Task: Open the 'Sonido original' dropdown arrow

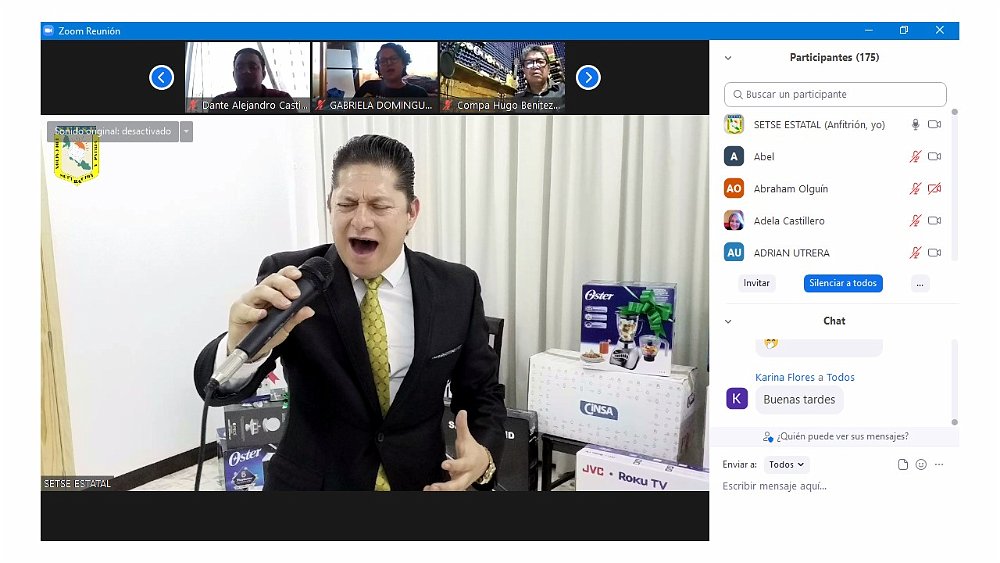Action: coord(186,131)
